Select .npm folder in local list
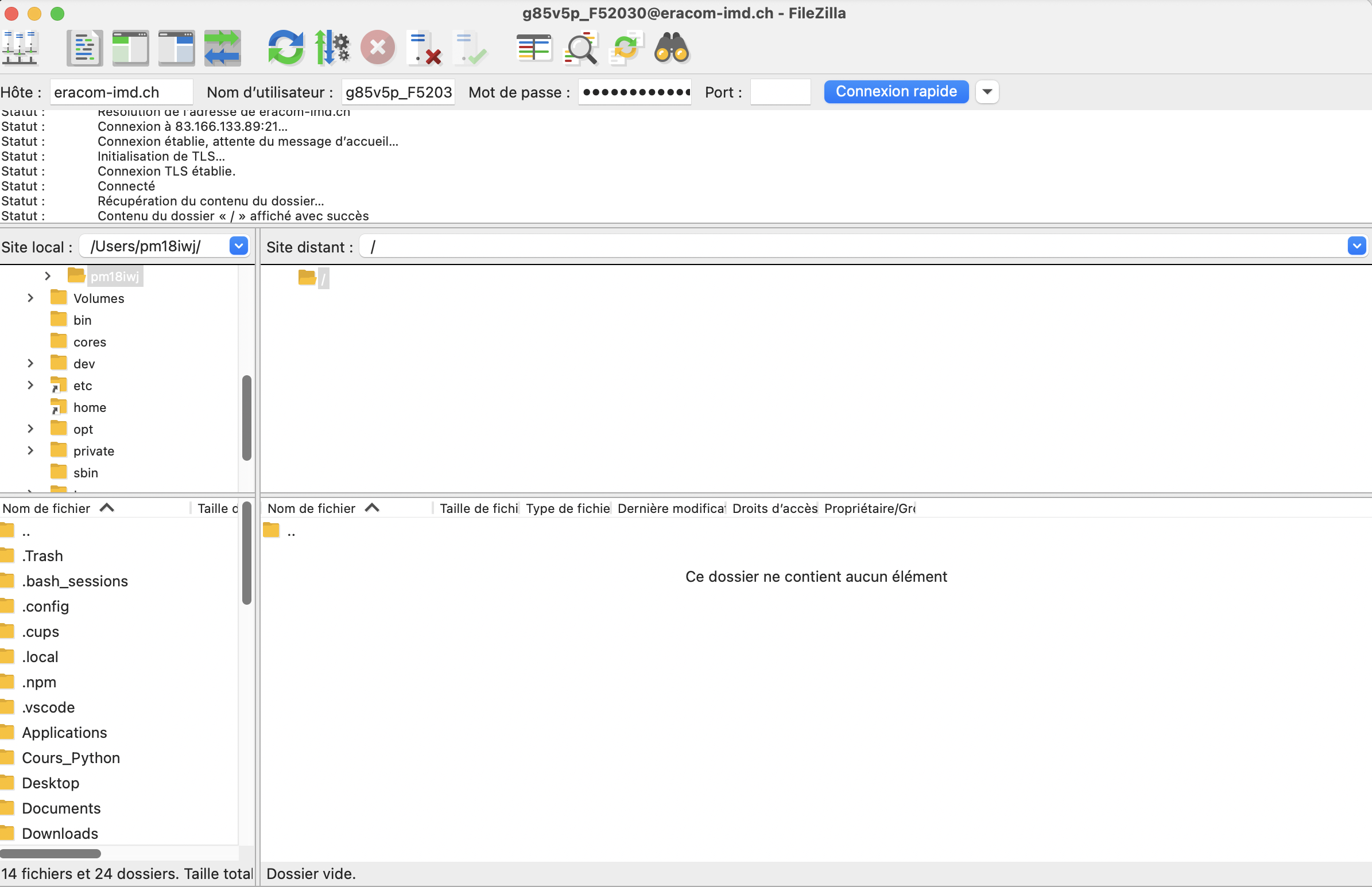This screenshot has height=887, width=1372. [38, 682]
